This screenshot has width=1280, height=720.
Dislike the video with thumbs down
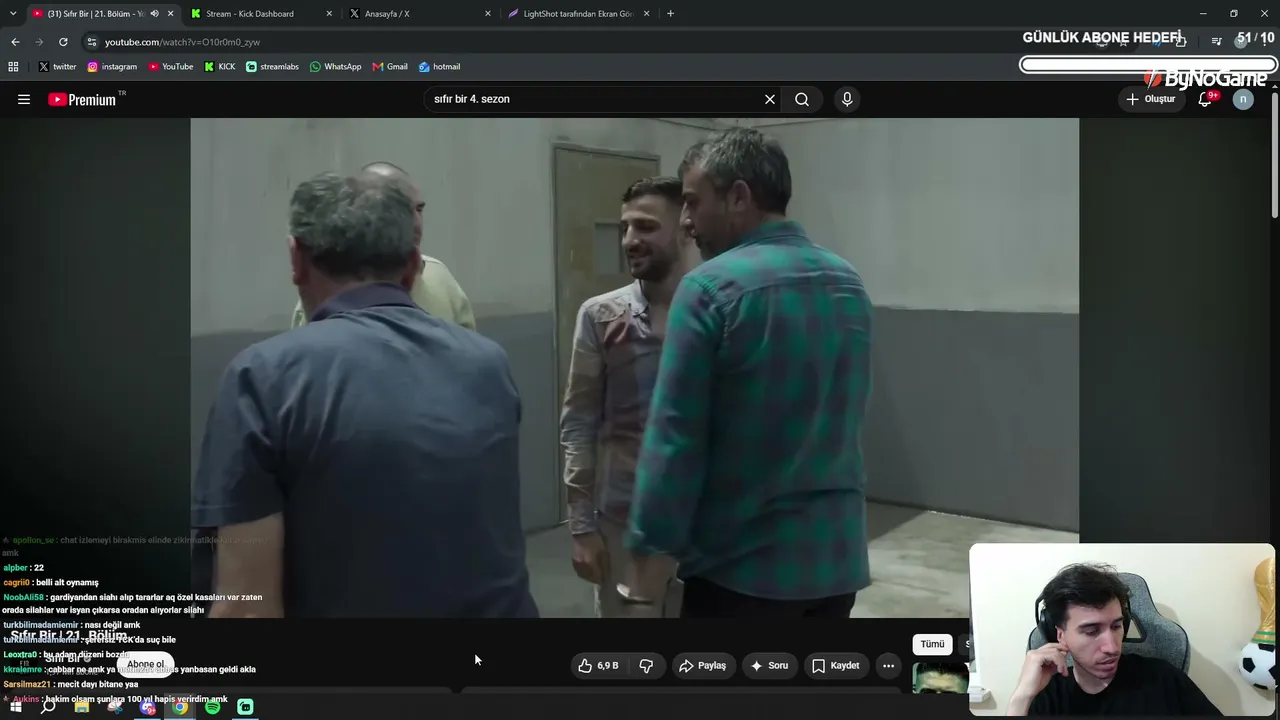point(646,665)
